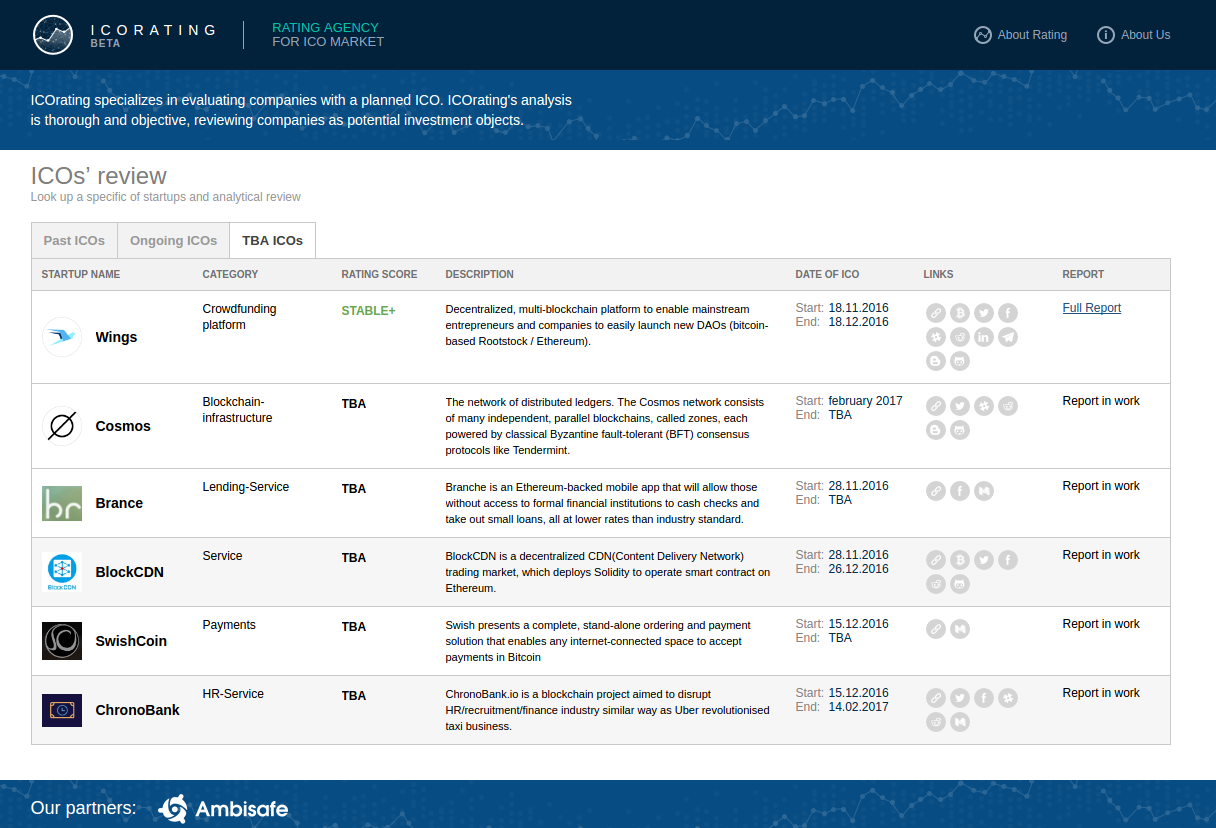
Task: Click the ChronoBank logo thumbnail
Action: 62,710
